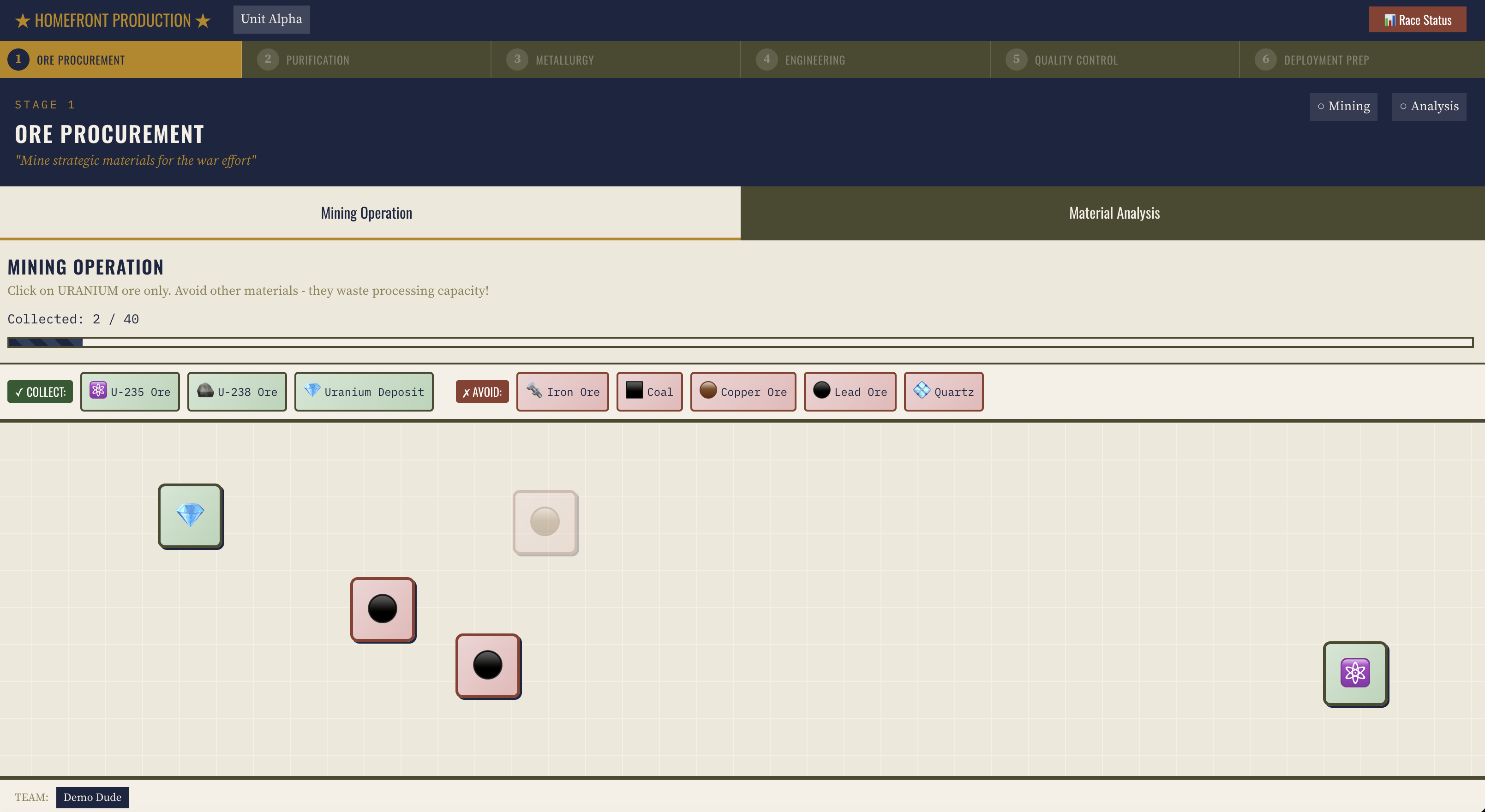Click the Unit Alpha badge
Image resolution: width=1485 pixels, height=812 pixels.
271,19
